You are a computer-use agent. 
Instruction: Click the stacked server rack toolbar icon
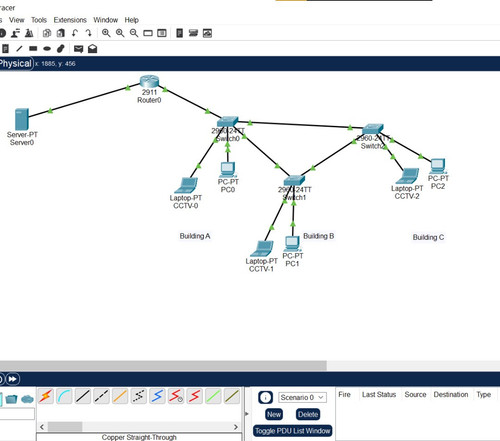(193, 33)
